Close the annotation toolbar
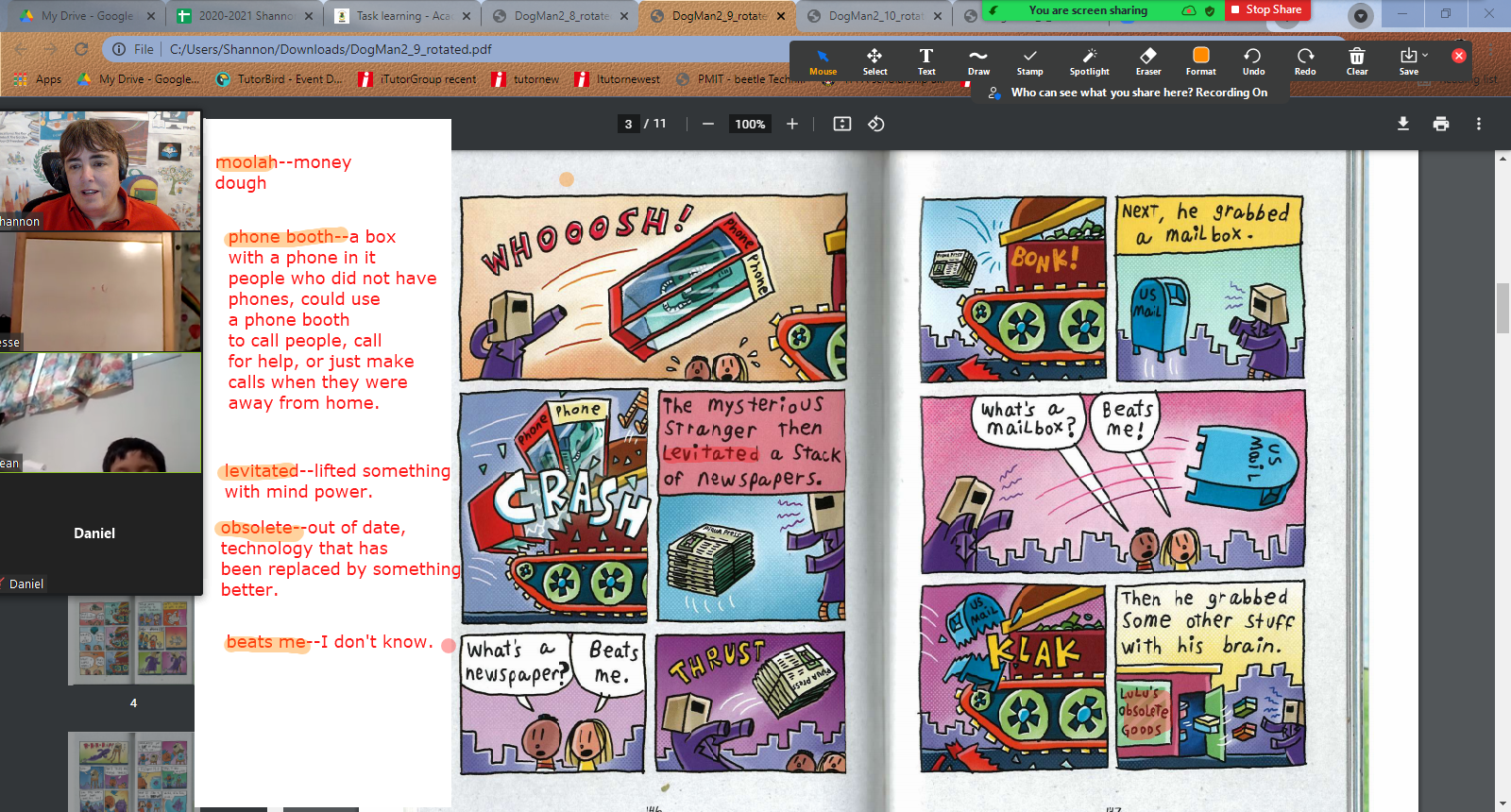The width and height of the screenshot is (1511, 812). coord(1459,56)
